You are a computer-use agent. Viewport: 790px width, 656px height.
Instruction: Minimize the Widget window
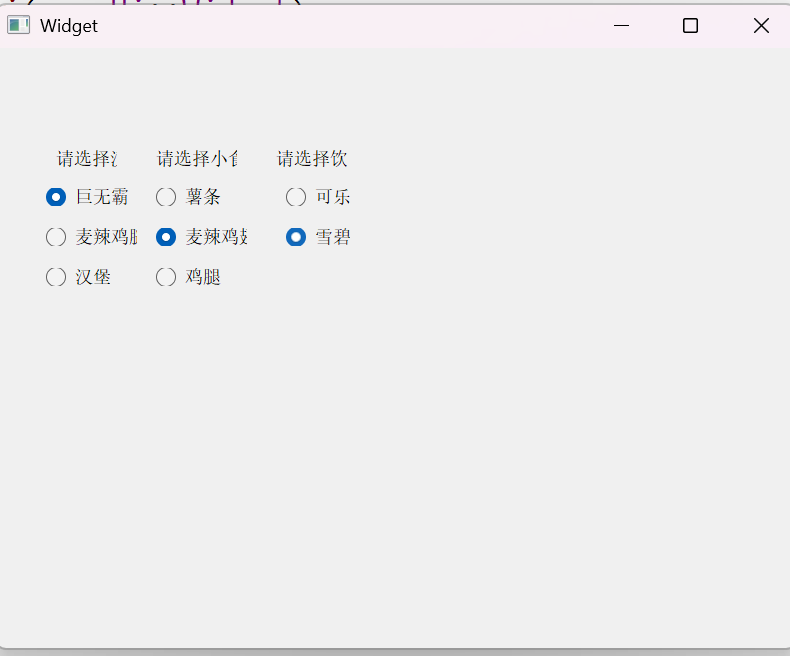coord(621,26)
